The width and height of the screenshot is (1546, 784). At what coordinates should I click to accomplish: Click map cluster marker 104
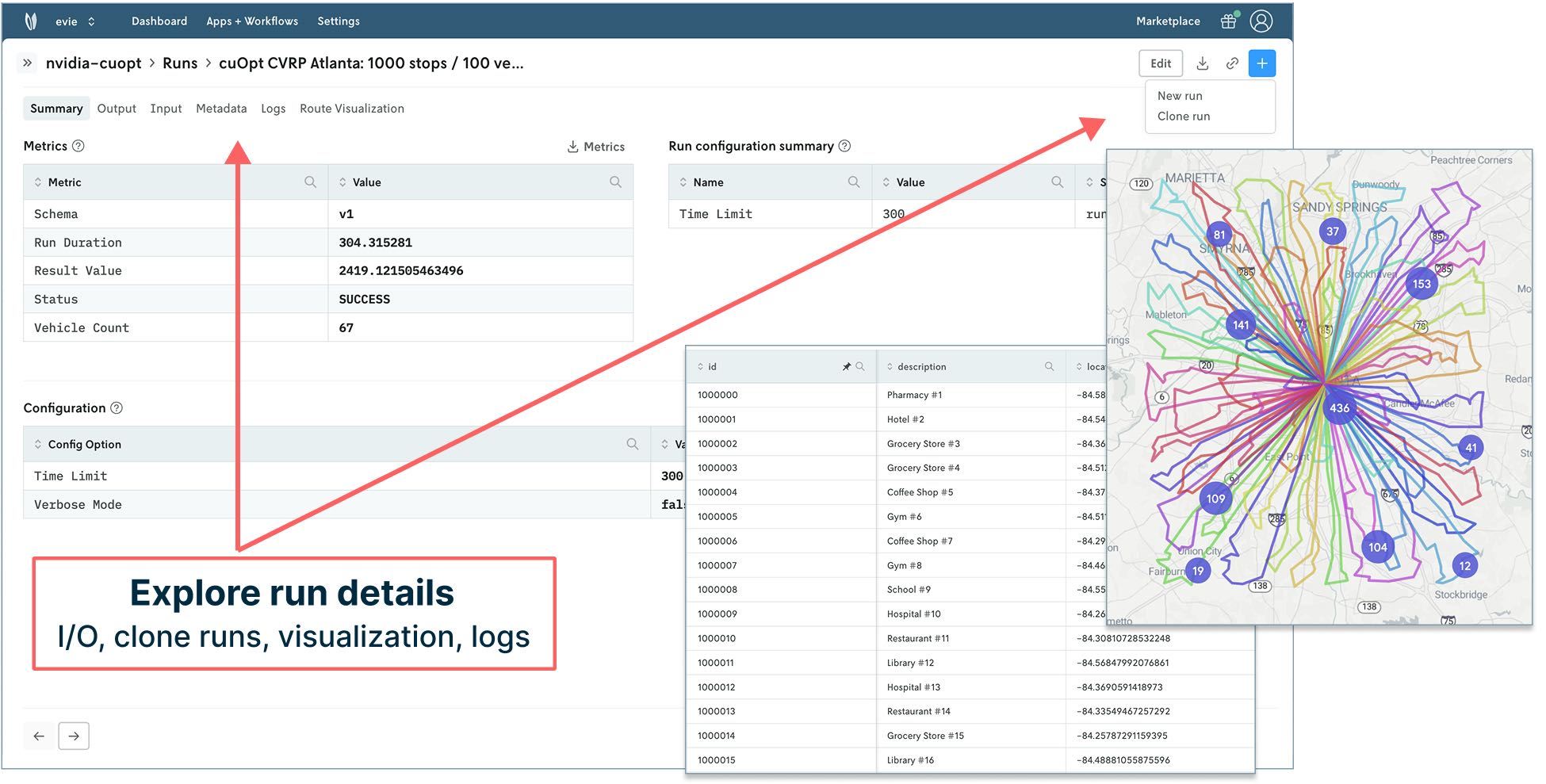(x=1378, y=547)
